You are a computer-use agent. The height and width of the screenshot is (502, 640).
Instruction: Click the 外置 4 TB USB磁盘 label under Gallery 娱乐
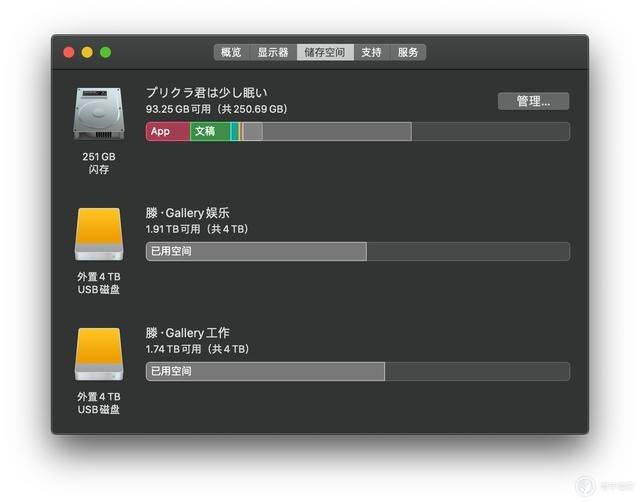pos(99,283)
